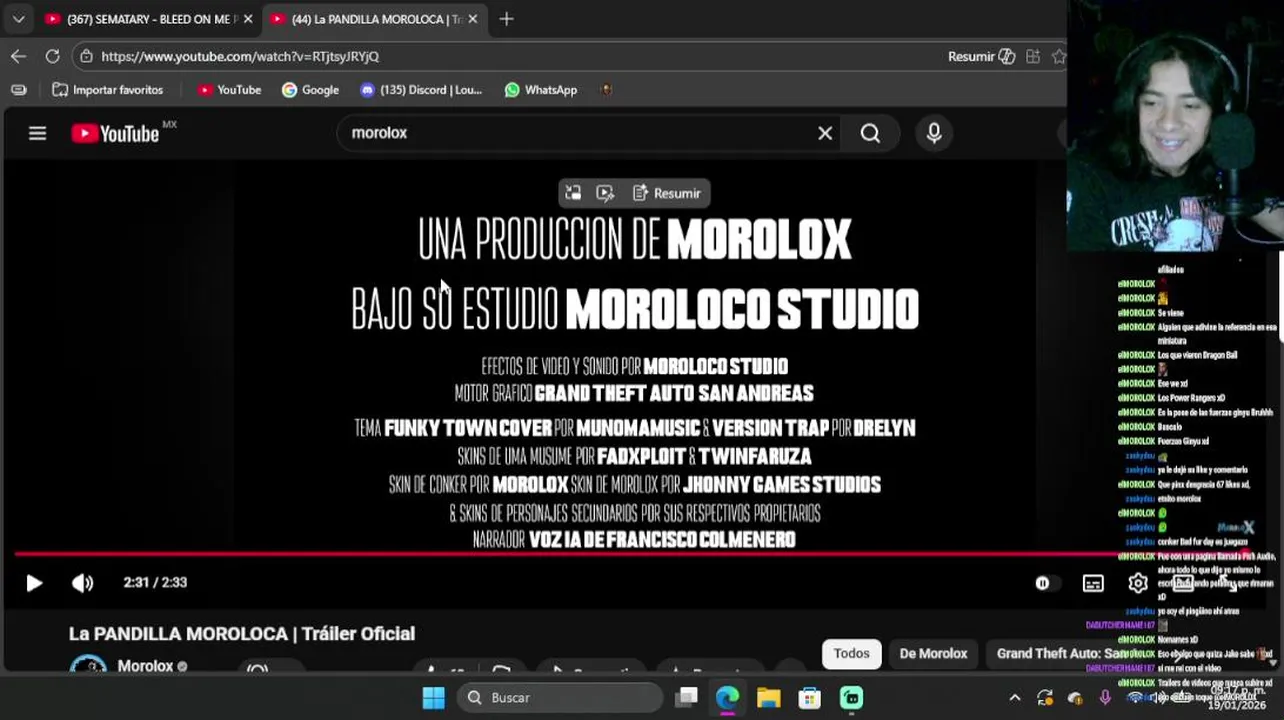Open browser extensions icon in address bar
Screen dimensions: 1284x720
tap(1033, 56)
